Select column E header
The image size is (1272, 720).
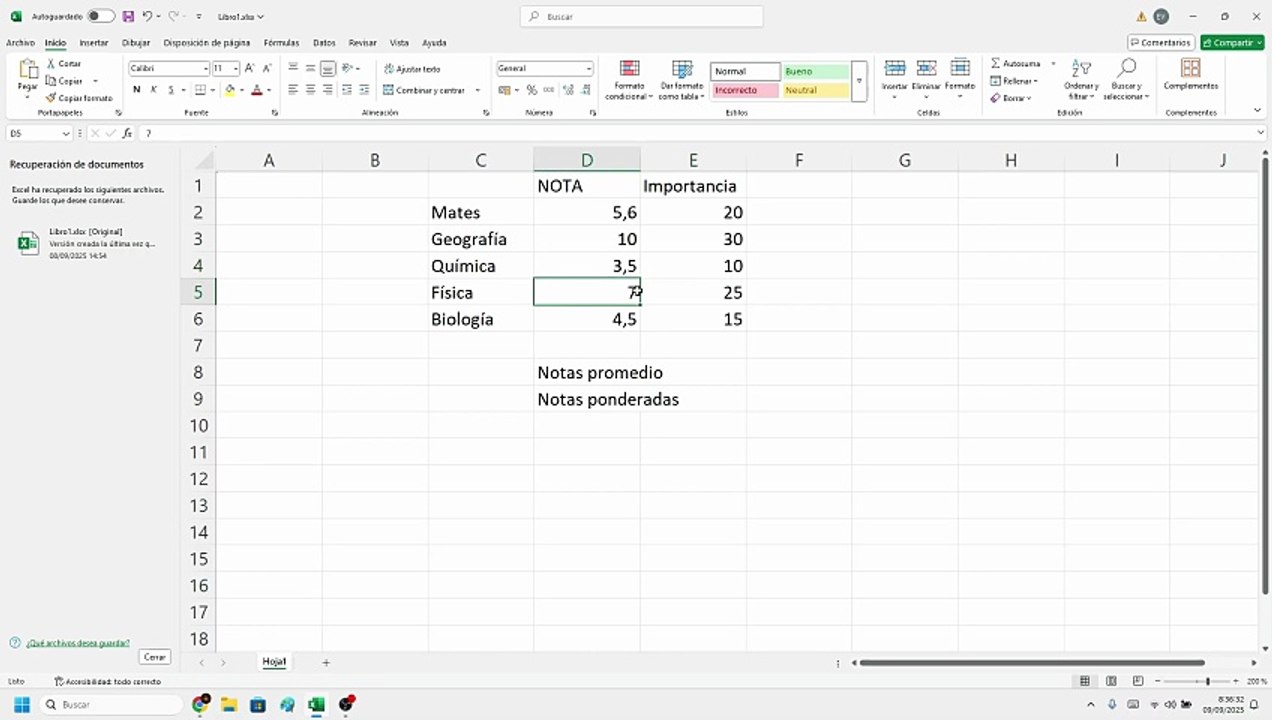(693, 159)
